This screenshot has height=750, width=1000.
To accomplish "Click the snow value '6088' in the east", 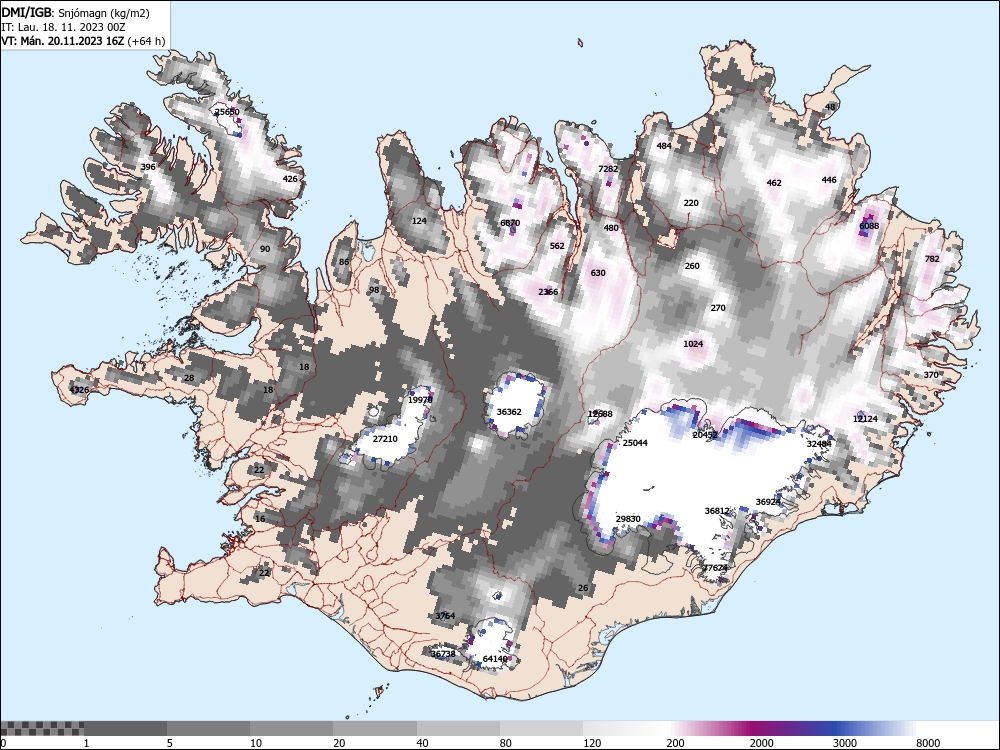I will pos(869,226).
